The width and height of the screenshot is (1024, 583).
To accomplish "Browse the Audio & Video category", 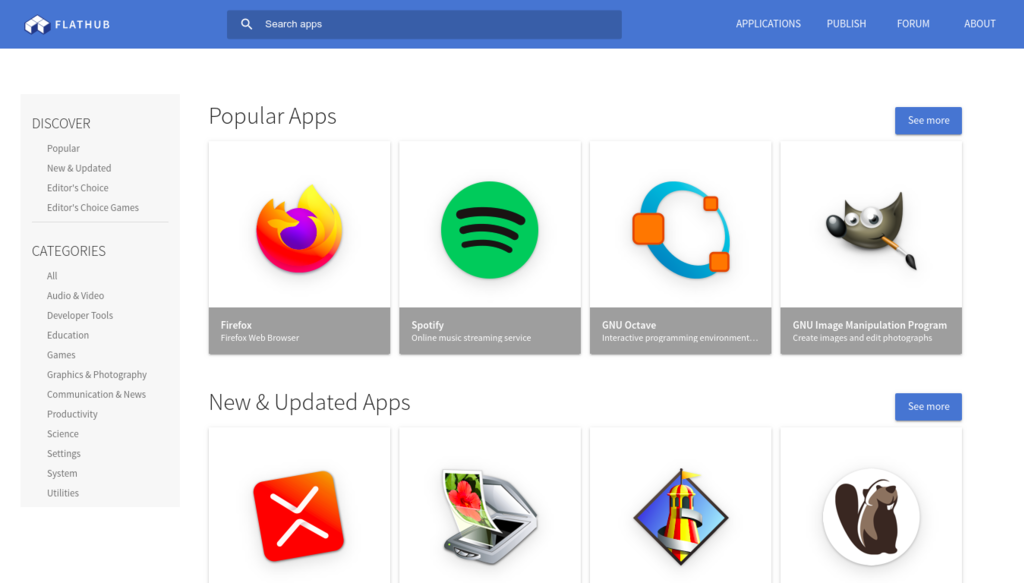I will [75, 295].
